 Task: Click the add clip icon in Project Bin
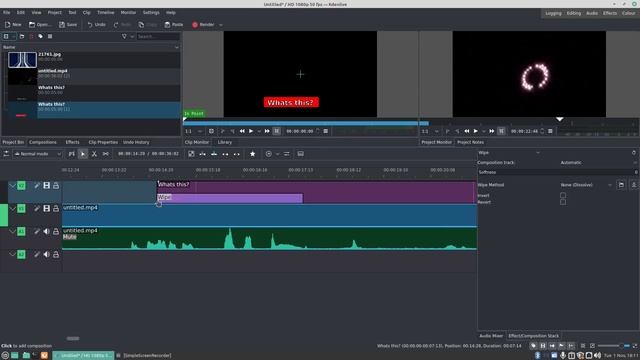click(6, 36)
